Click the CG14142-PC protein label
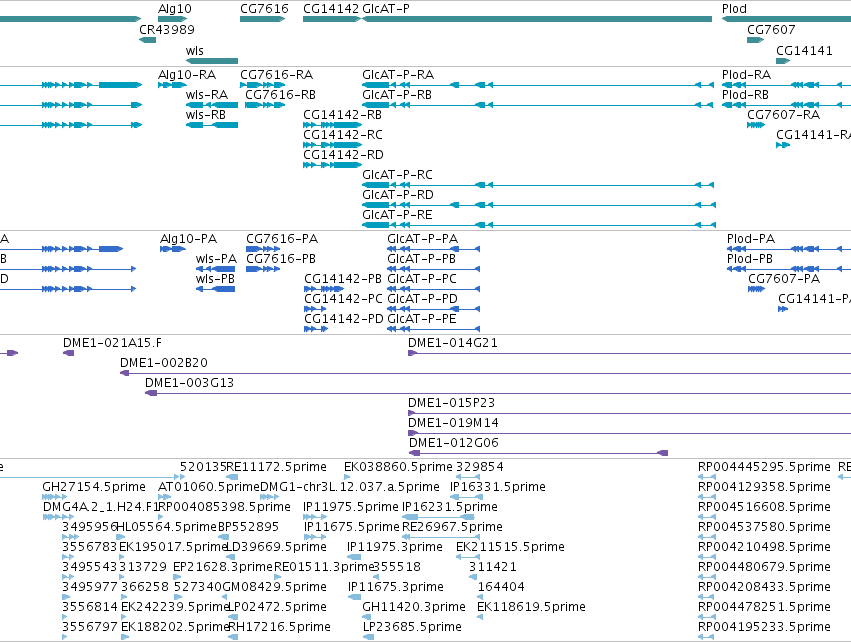 344,299
